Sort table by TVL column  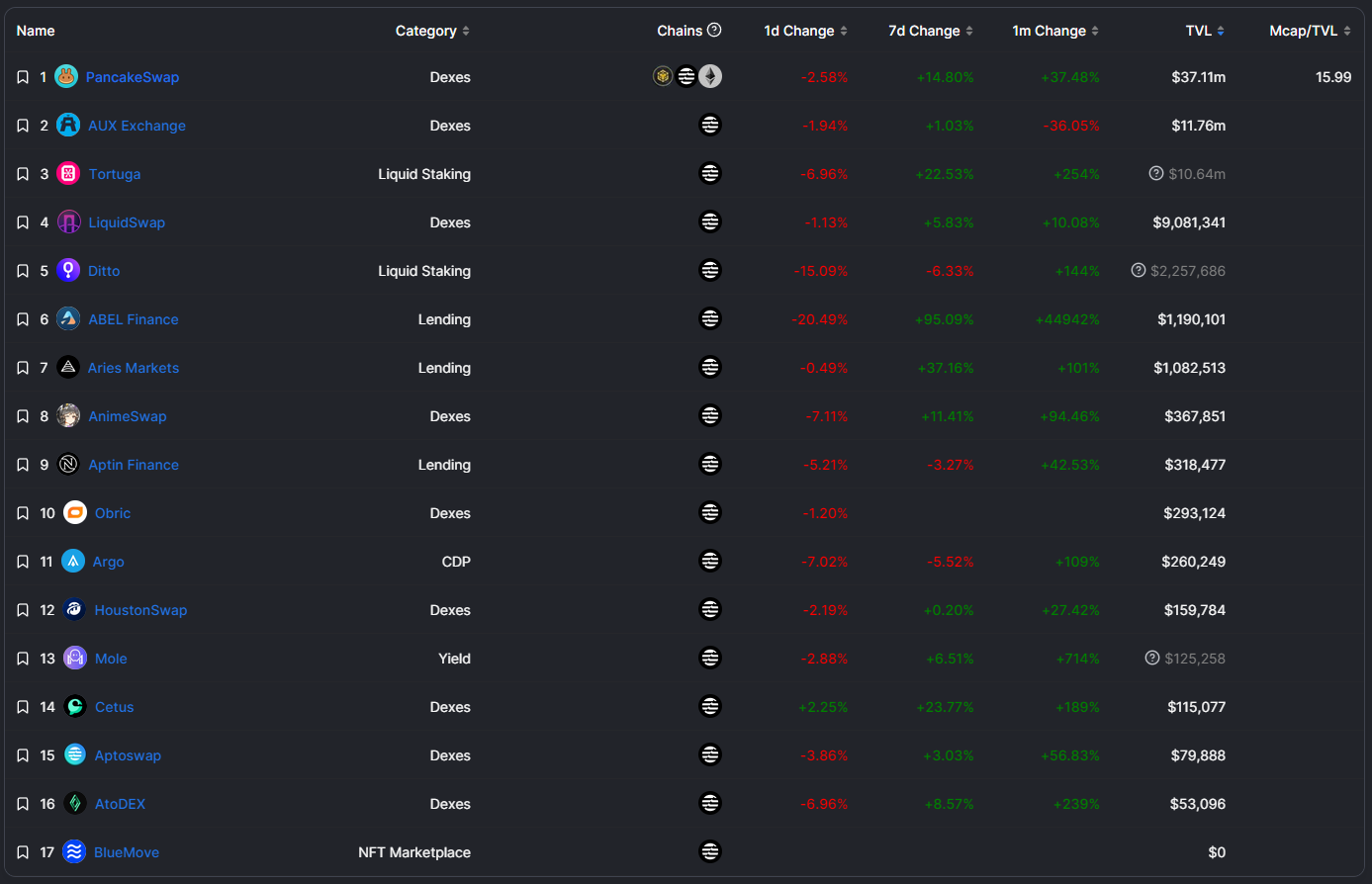click(x=1205, y=31)
